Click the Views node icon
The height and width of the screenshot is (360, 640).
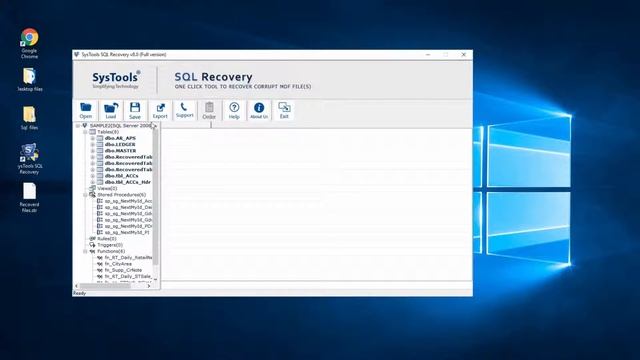93,189
